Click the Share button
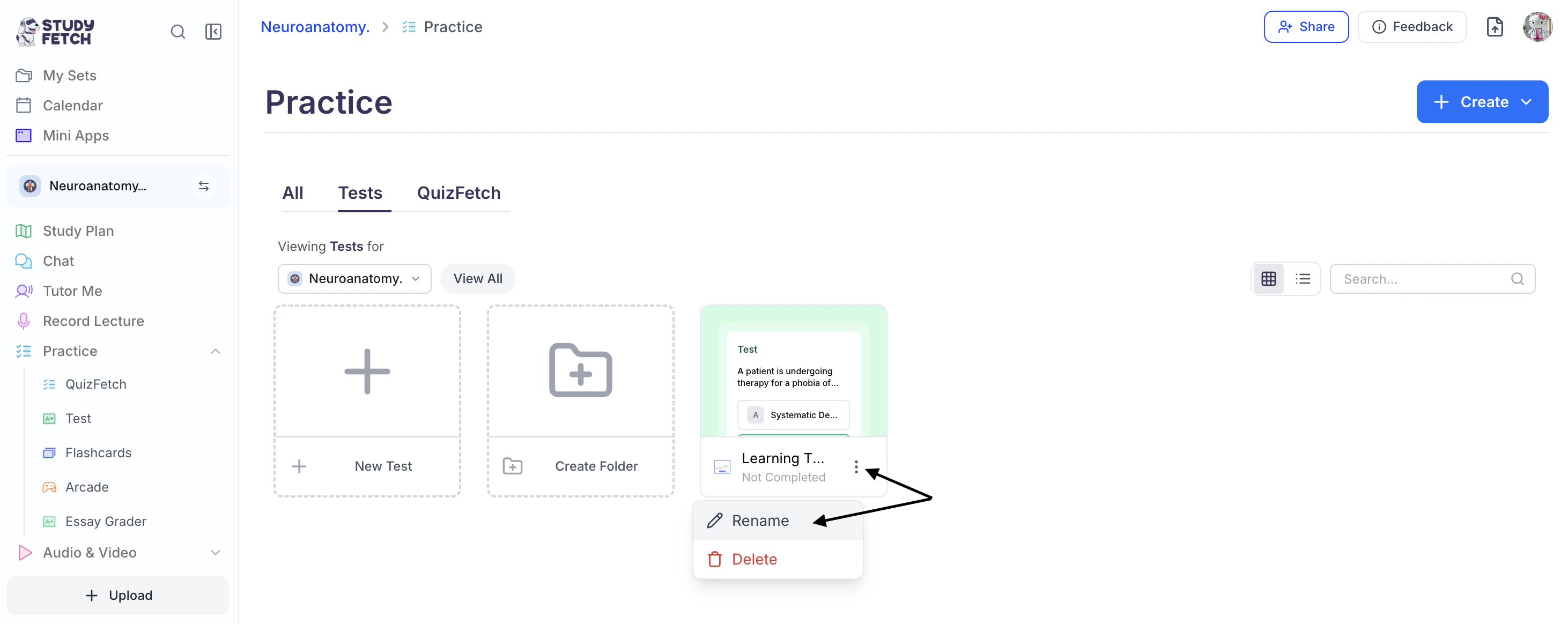This screenshot has width=1568, height=624. pos(1306,27)
